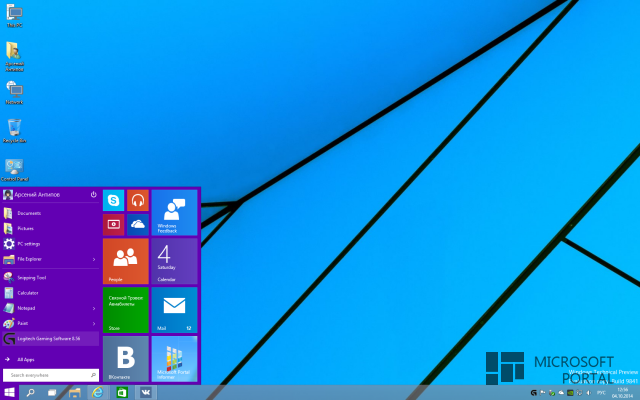Open Action Center flag tray icon
Screen dimensions: 640x400
(542, 393)
